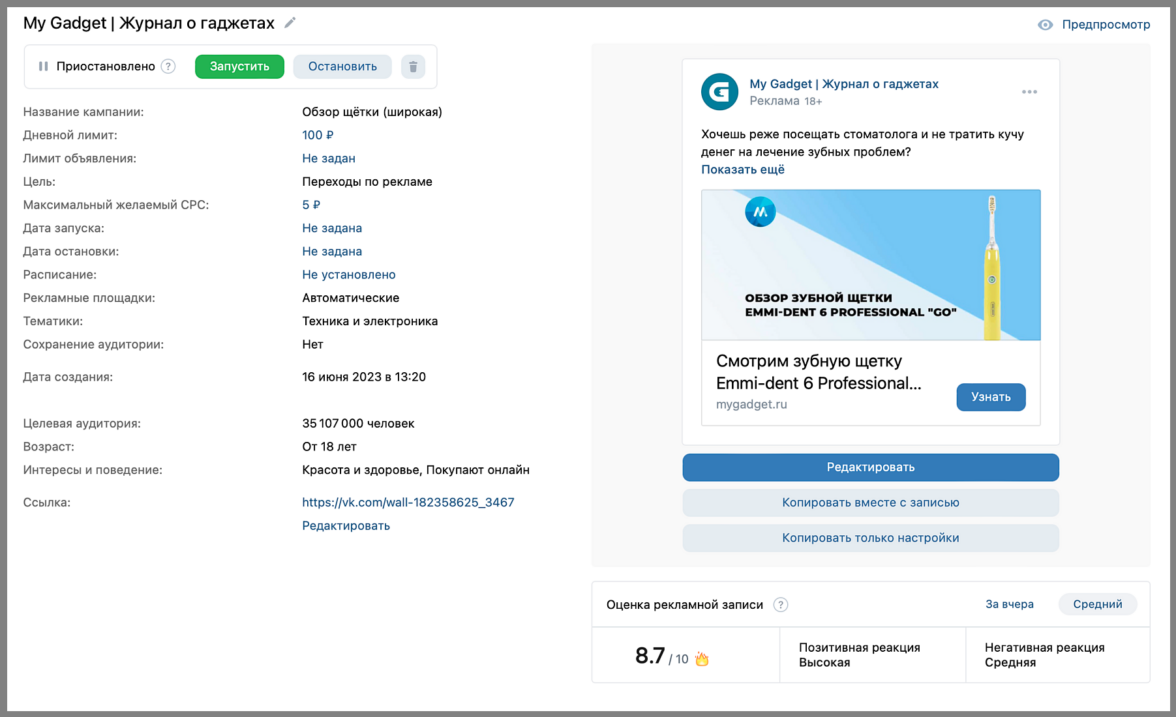Click the eye icon for Предпросмотр
The width and height of the screenshot is (1176, 717).
pos(1045,25)
